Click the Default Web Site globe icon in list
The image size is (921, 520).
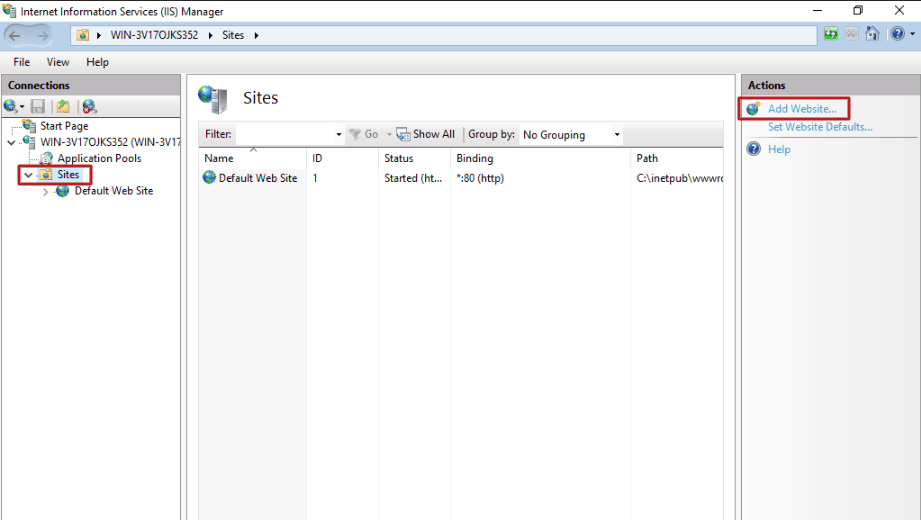pyautogui.click(x=209, y=177)
